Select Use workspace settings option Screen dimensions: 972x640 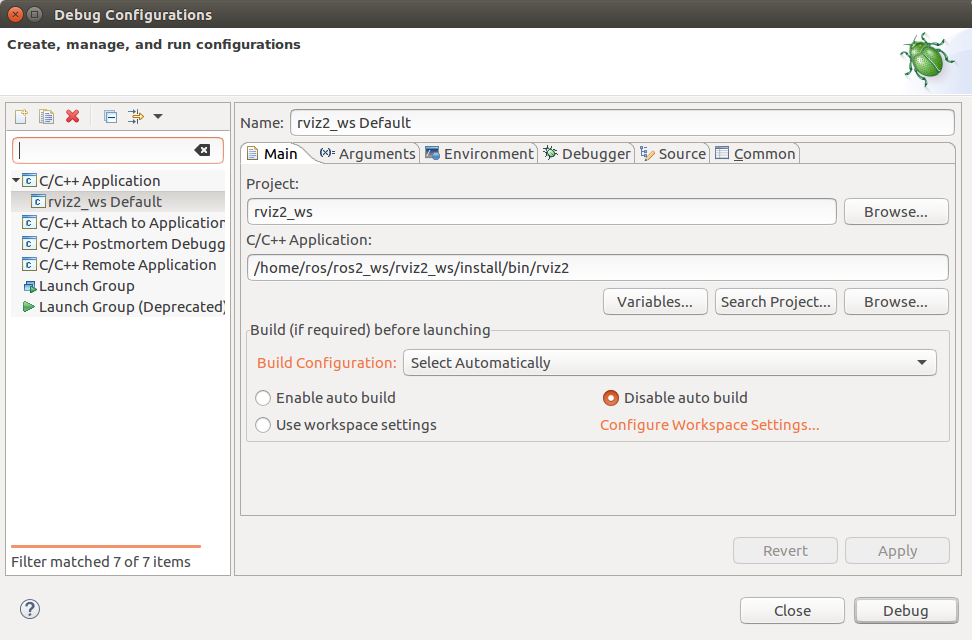pos(263,425)
